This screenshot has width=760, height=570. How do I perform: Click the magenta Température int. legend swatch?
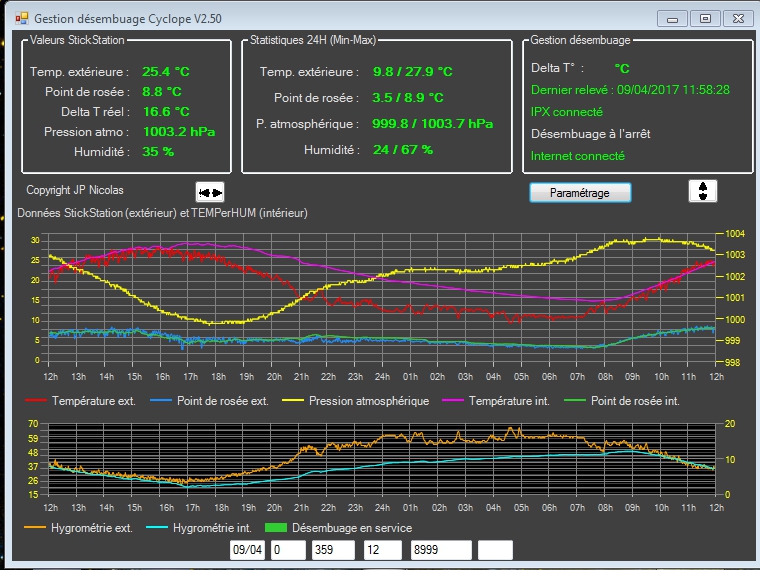(x=453, y=400)
